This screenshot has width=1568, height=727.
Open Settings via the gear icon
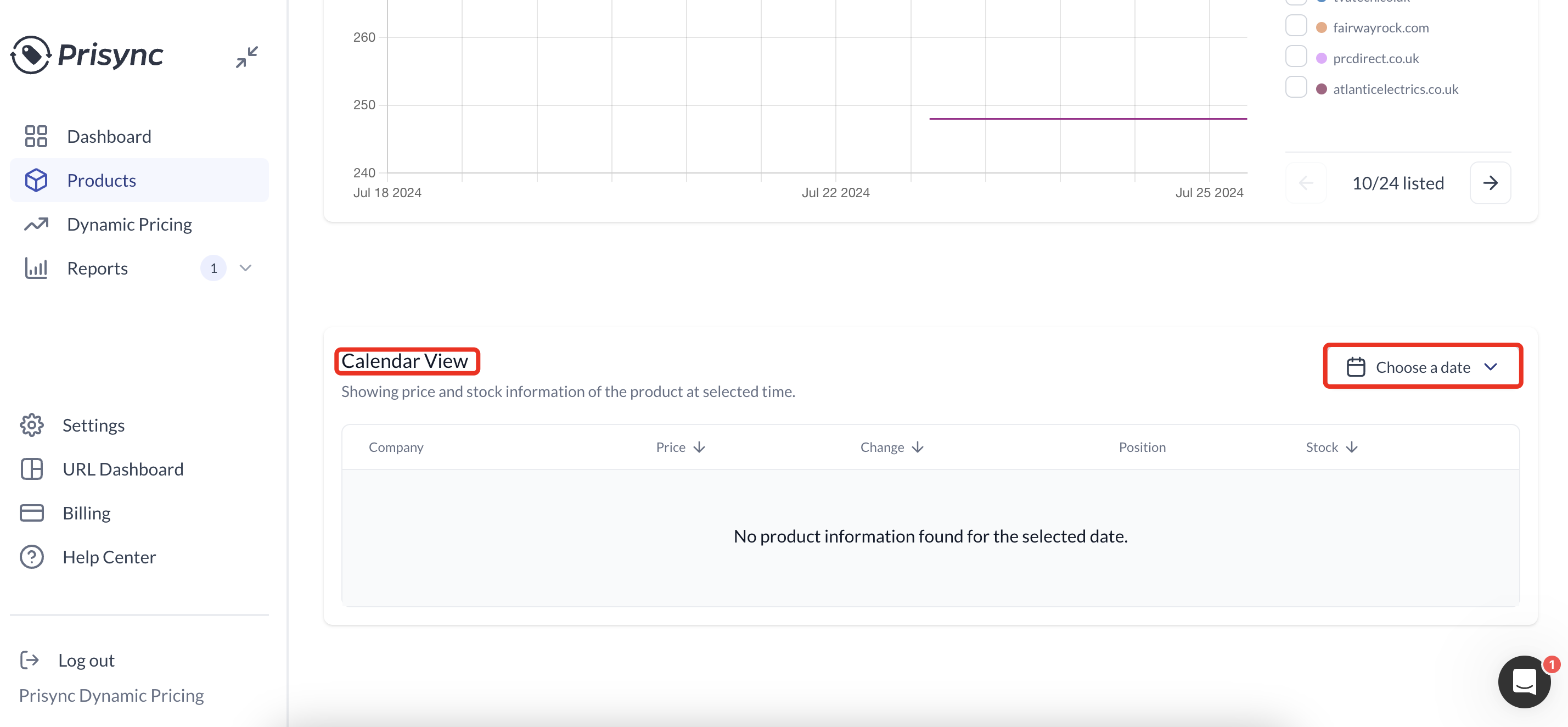coord(32,425)
